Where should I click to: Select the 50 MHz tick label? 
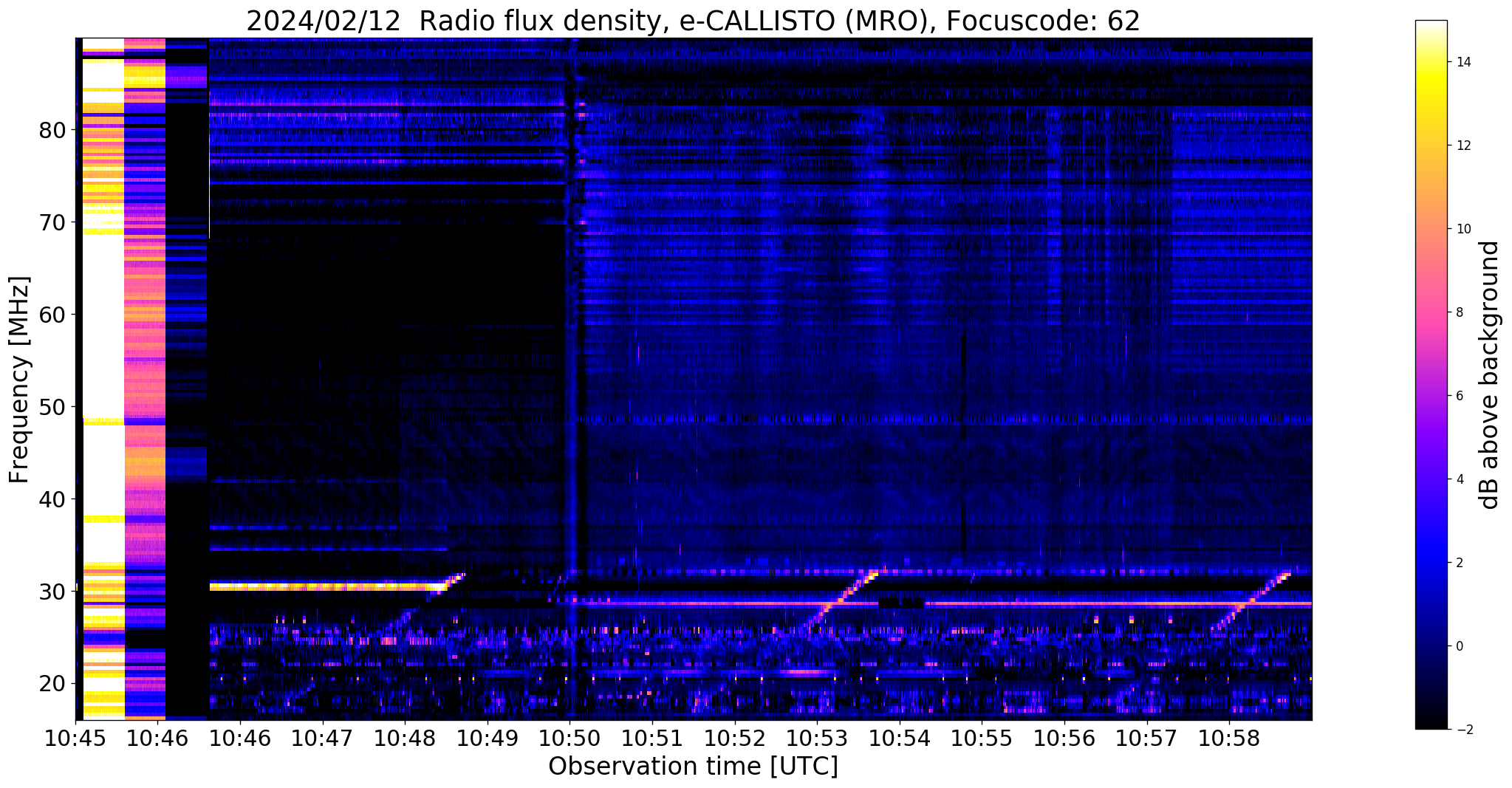point(52,407)
